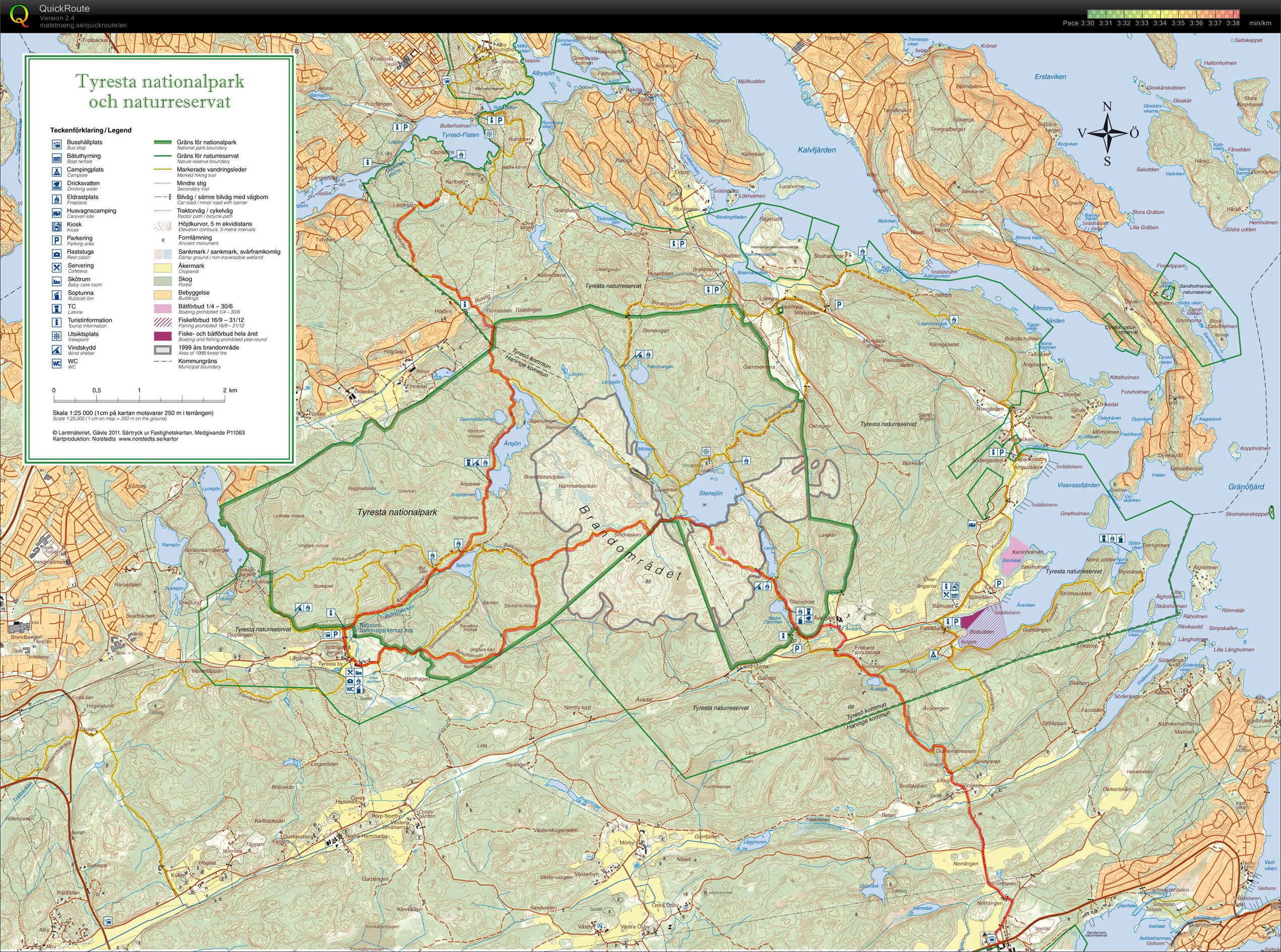This screenshot has height=952, width=1281.
Task: Click the Båtförbud 1/4 – 30/6 pink swatch
Action: point(163,309)
